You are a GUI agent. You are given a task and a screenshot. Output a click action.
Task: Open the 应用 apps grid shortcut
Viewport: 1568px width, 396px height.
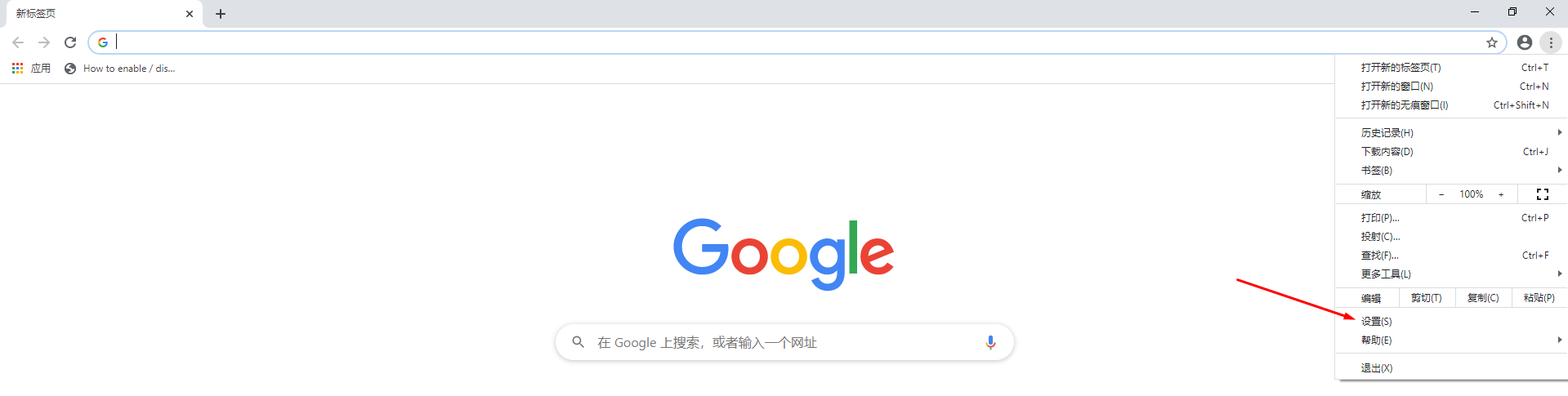(x=31, y=69)
